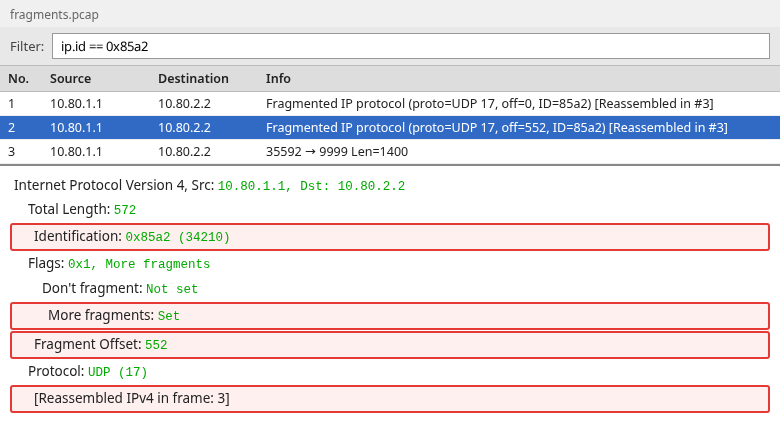The image size is (780, 422).
Task: Select the More fragments: Set field
Action: [390, 316]
